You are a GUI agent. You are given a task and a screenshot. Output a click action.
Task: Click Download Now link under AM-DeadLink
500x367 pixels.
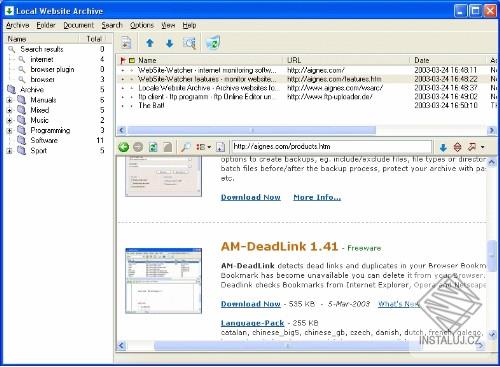coord(251,304)
